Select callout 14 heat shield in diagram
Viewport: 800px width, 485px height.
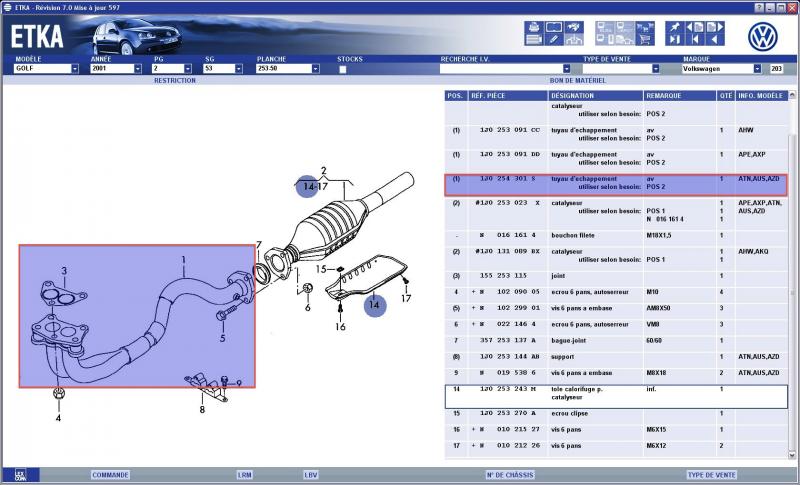(x=374, y=305)
